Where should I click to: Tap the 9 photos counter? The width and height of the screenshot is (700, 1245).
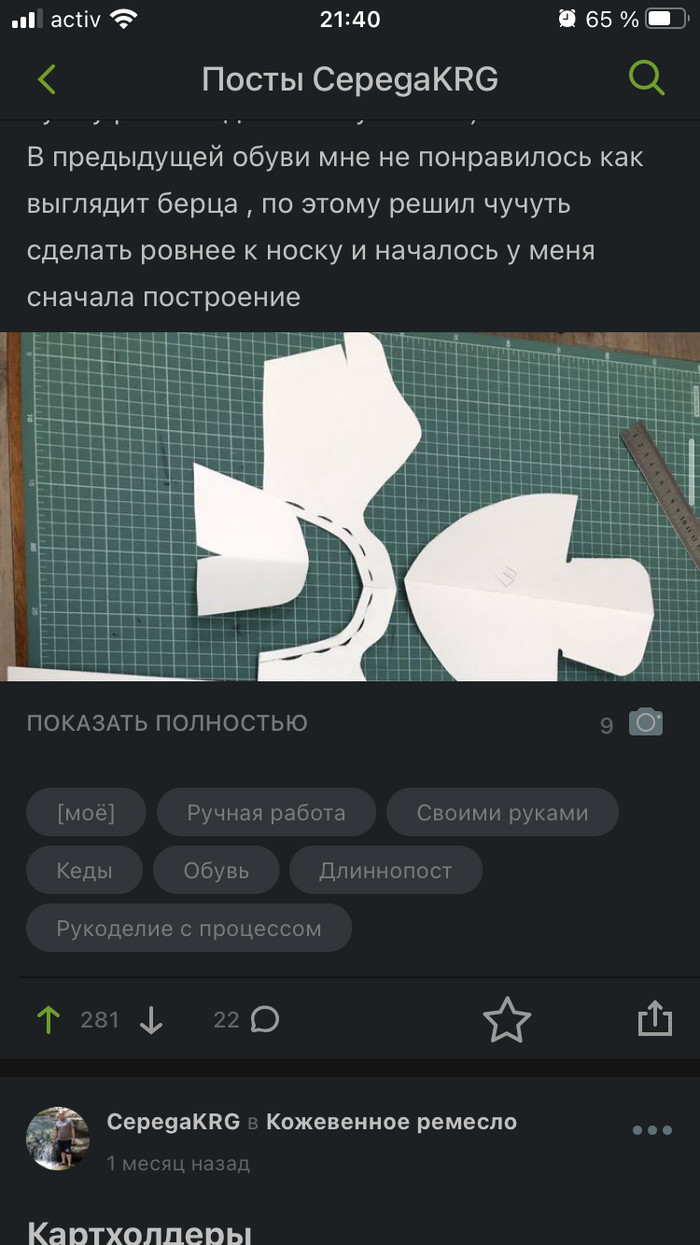coord(606,726)
